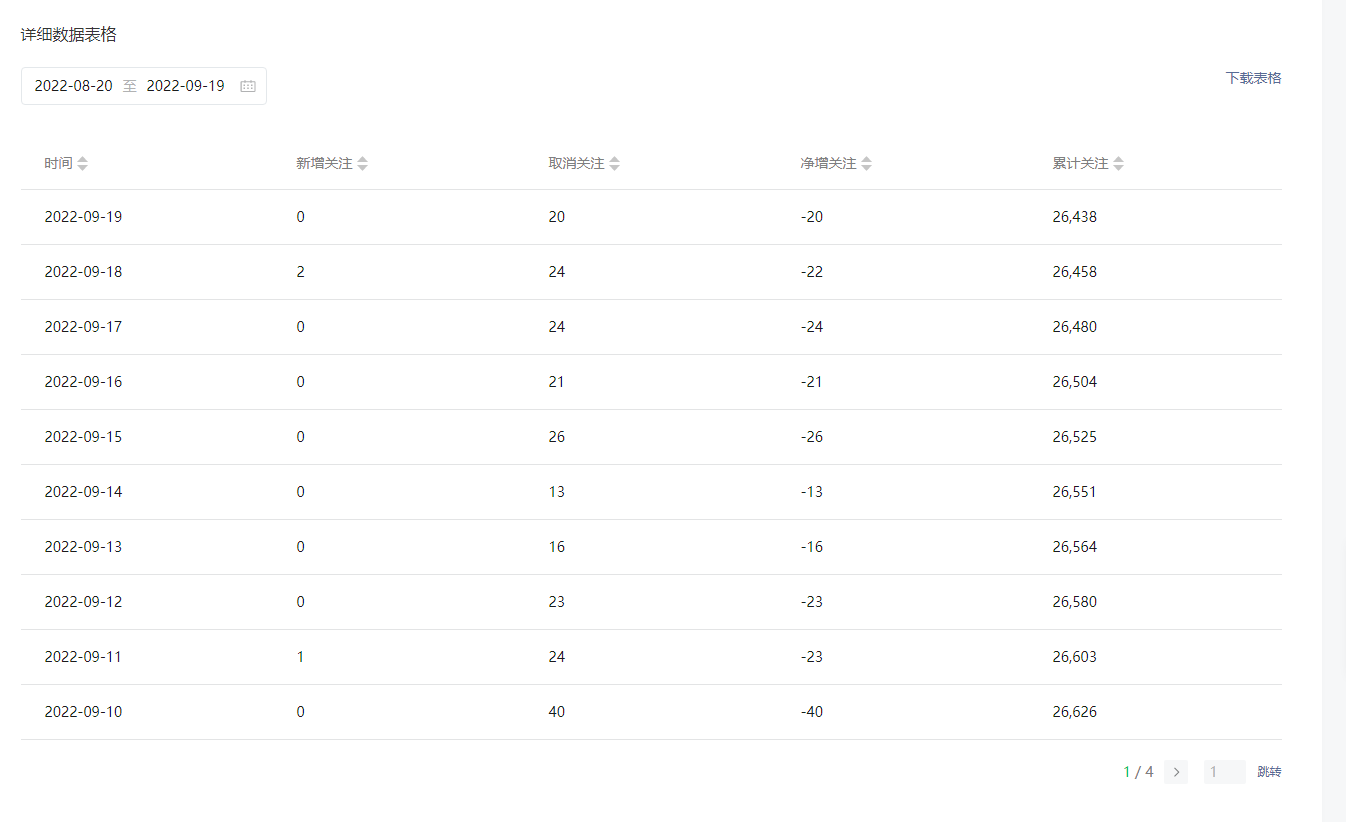
Task: Click the 详细数据表格 section title
Action: click(69, 35)
